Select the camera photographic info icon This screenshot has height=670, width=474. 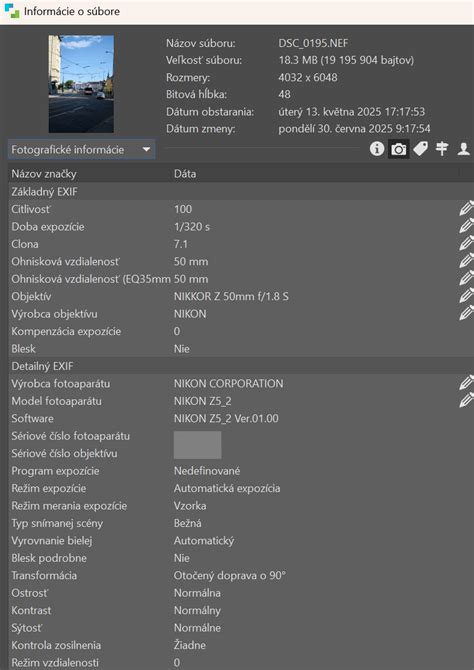[x=398, y=149]
